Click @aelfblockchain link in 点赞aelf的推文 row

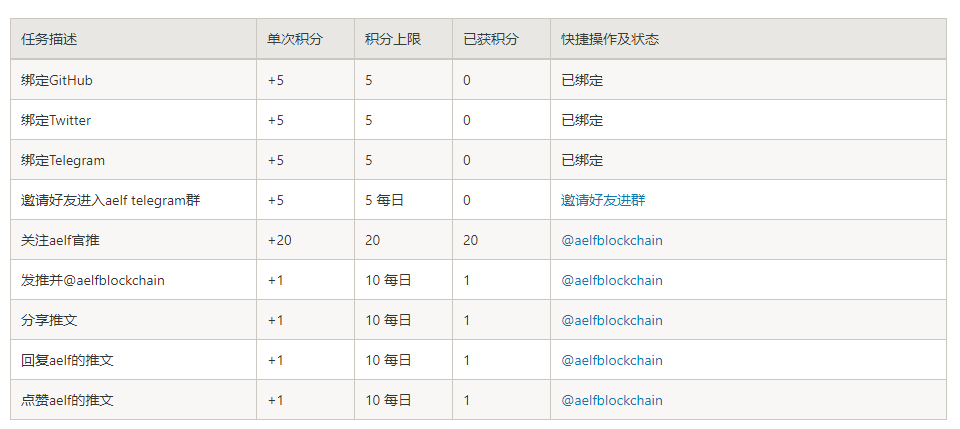coord(611,400)
